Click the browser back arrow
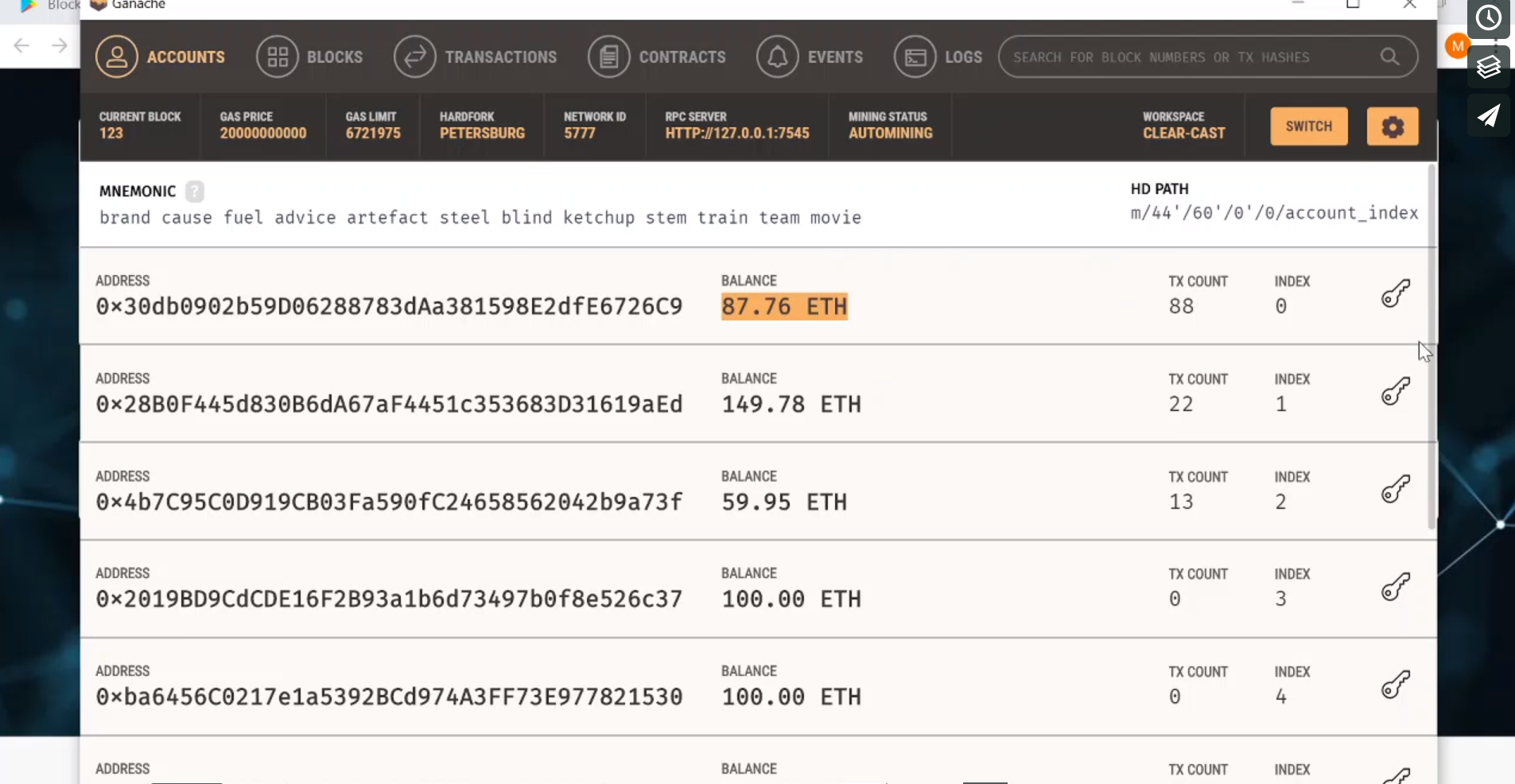Viewport: 1515px width, 784px height. pos(21,45)
